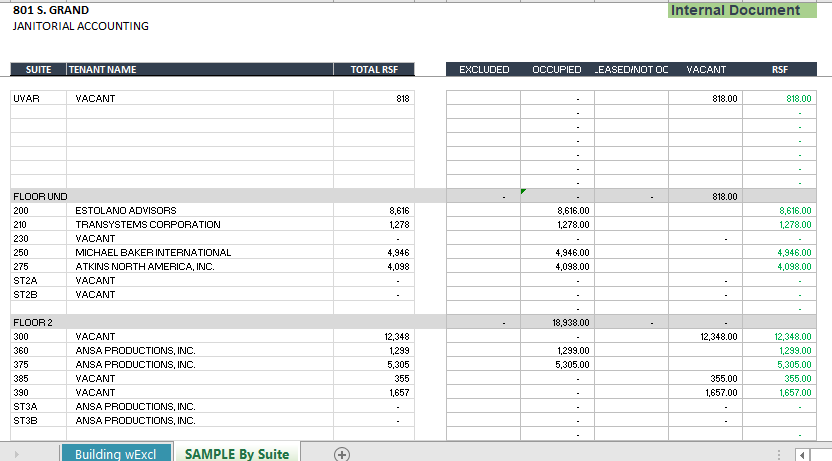
Task: Select the TRANSYSTEMS CORPORATION tenant cell
Action: [200, 224]
